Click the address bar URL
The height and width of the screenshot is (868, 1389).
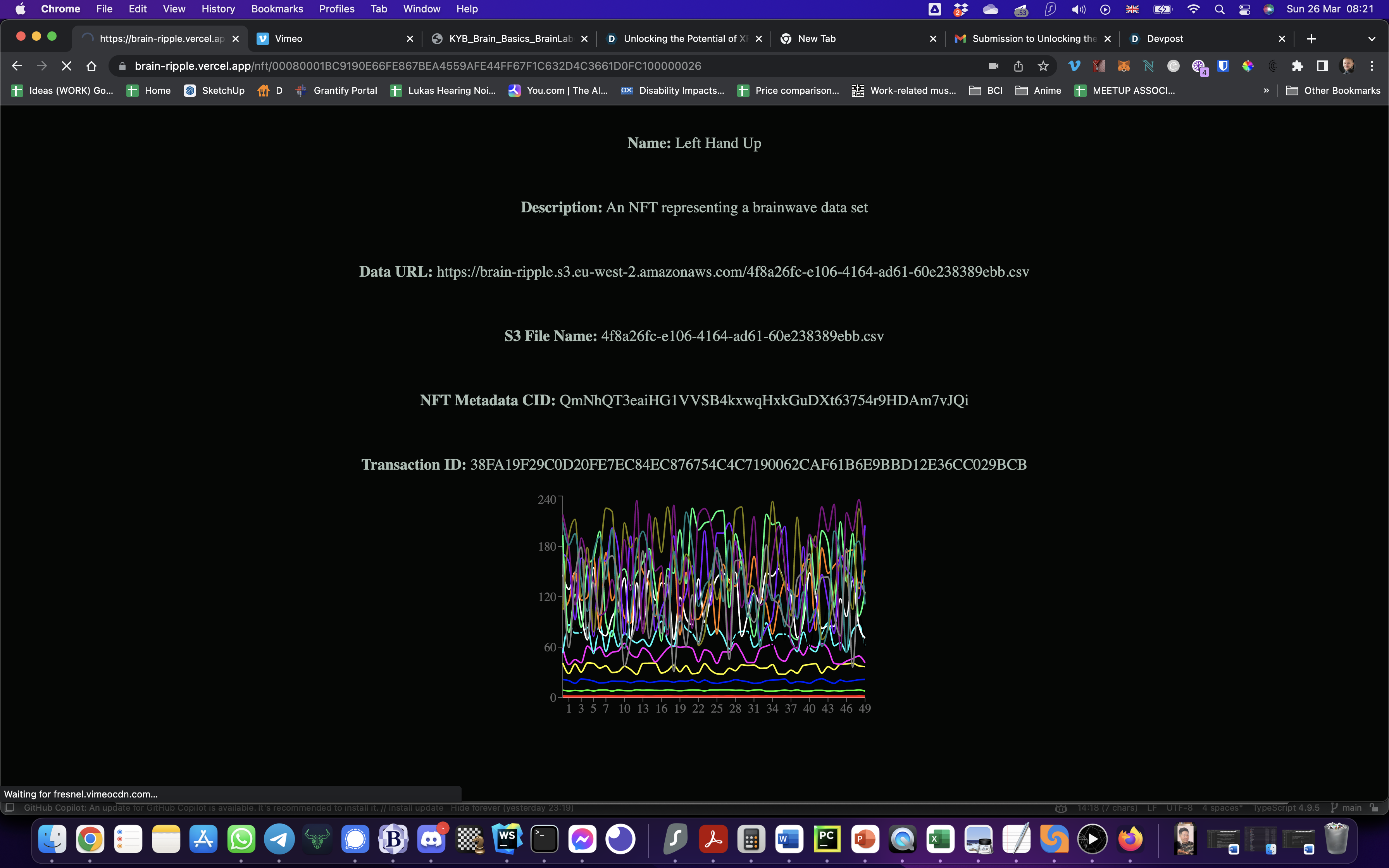tap(418, 66)
